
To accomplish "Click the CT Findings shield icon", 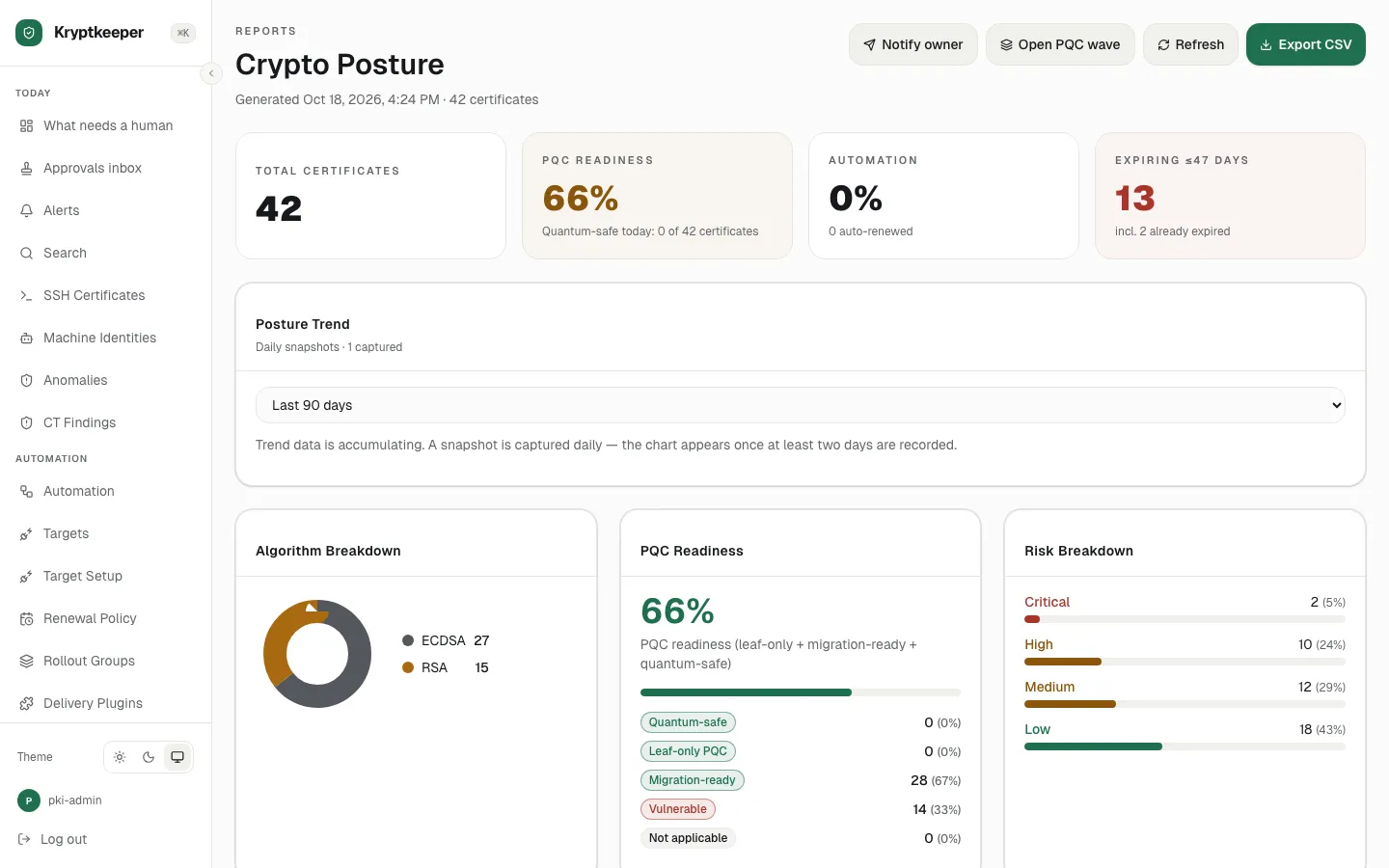I will click(x=26, y=422).
